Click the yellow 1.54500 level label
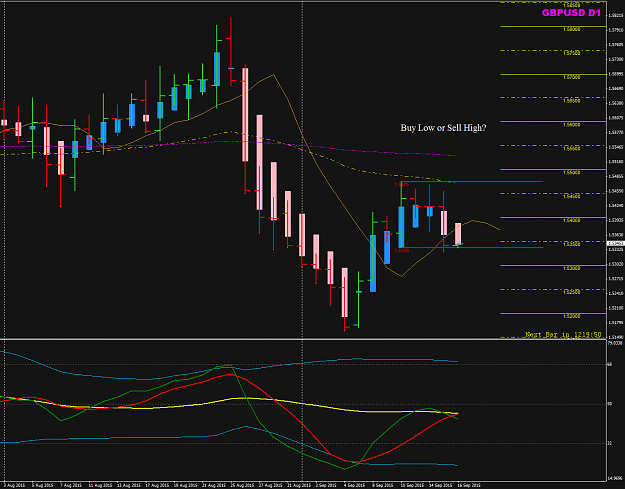 pyautogui.click(x=572, y=196)
